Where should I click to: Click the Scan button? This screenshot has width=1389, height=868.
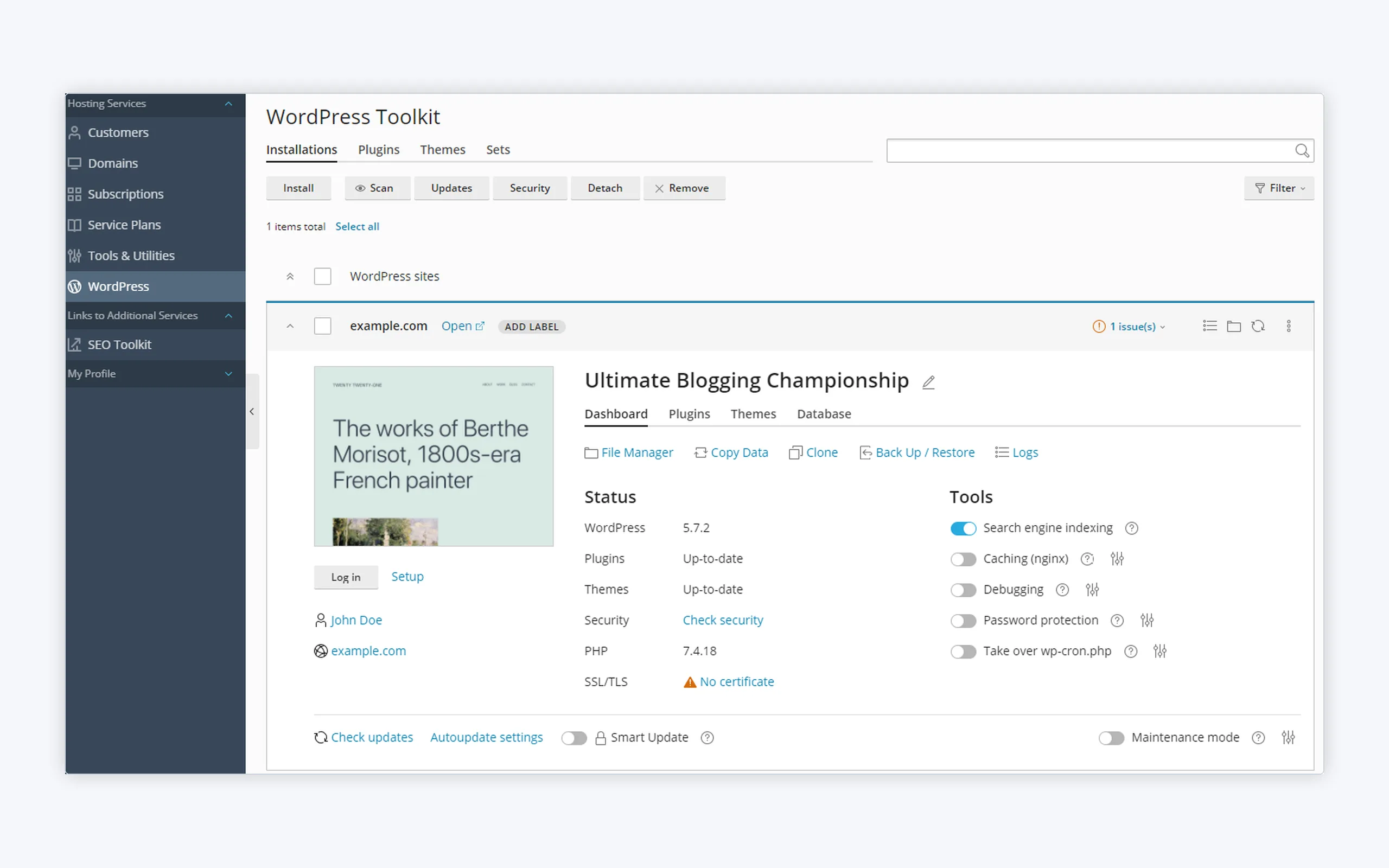pos(377,188)
